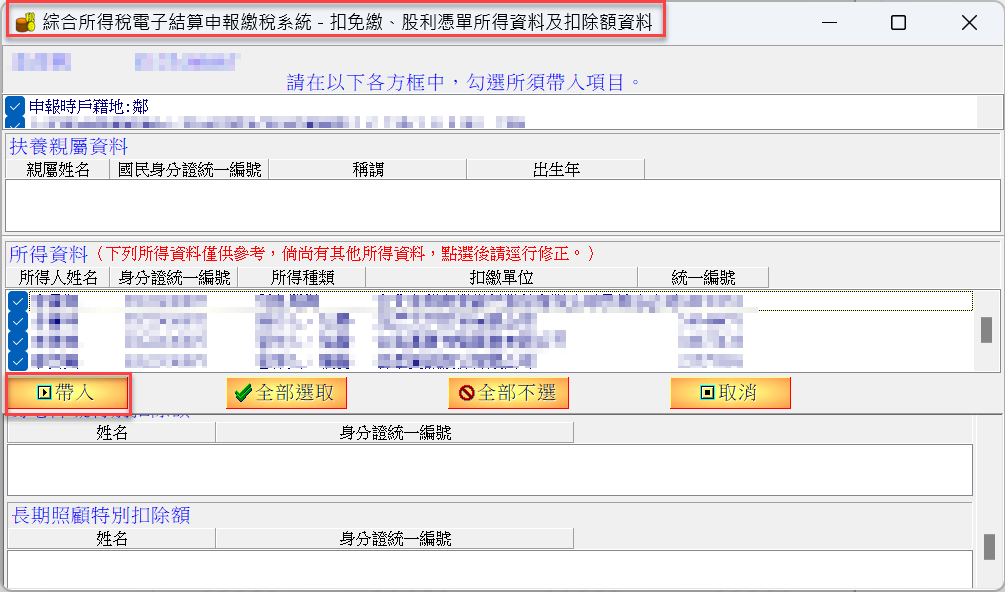This screenshot has height=592, width=1005.
Task: Toggle the first income record checkbox
Action: (x=18, y=300)
